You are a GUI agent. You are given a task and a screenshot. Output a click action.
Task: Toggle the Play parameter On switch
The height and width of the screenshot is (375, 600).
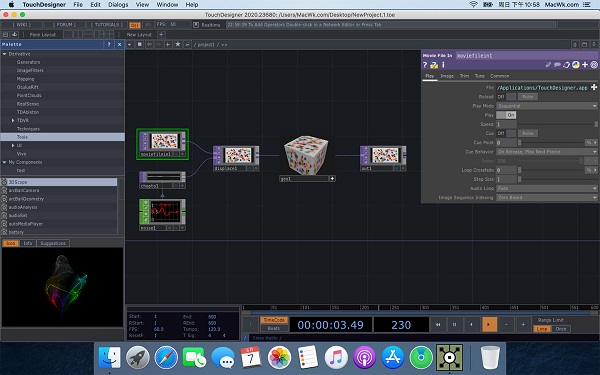coord(506,115)
